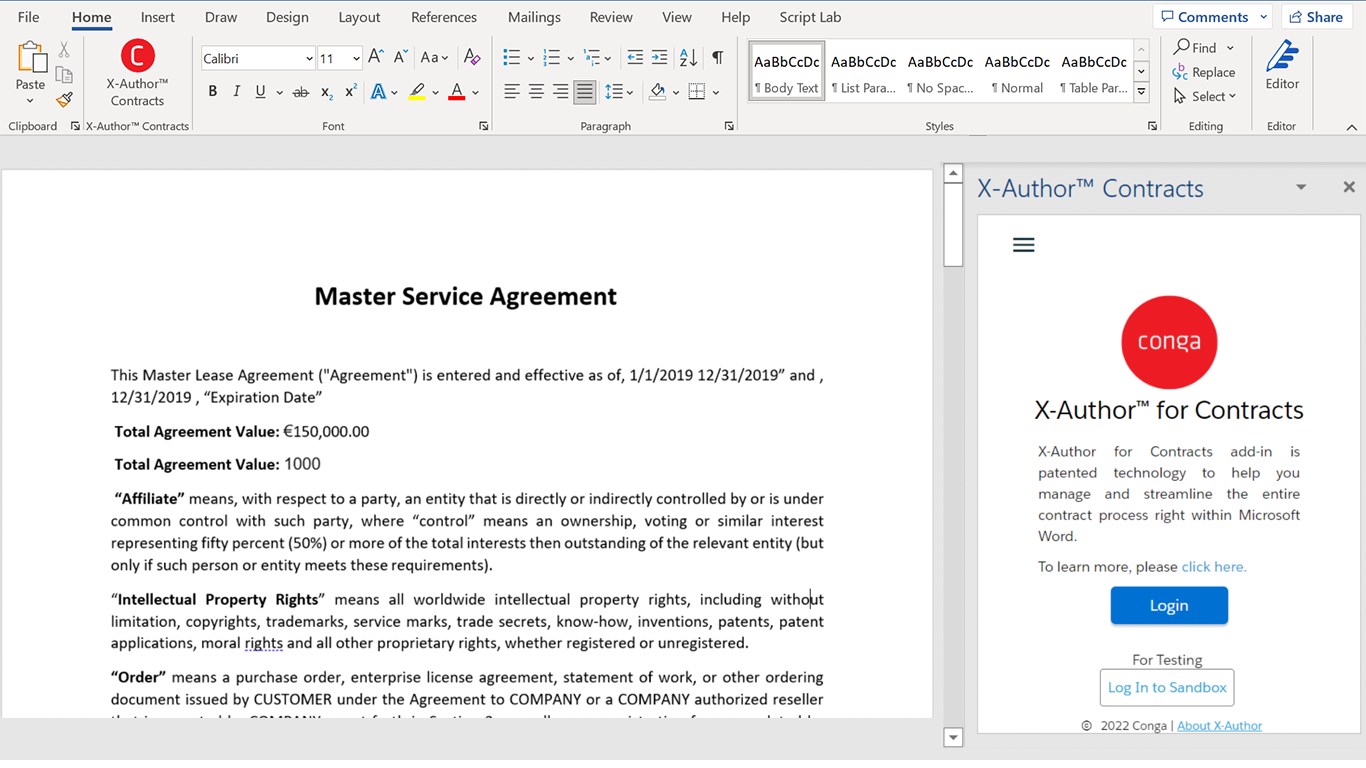The width and height of the screenshot is (1366, 768).
Task: Open the Paragraph dialog launcher
Action: pos(729,127)
